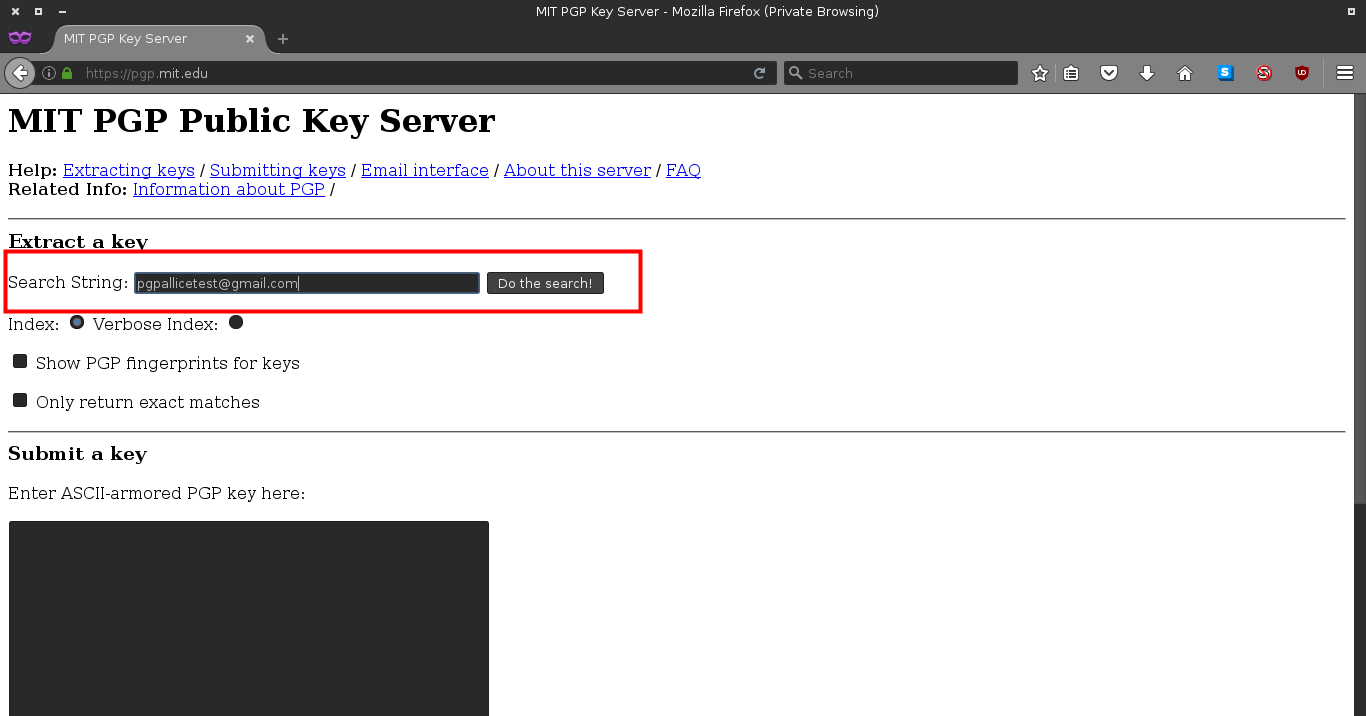Go to the Firefox home icon
Image resolution: width=1366 pixels, height=716 pixels.
coord(1185,73)
